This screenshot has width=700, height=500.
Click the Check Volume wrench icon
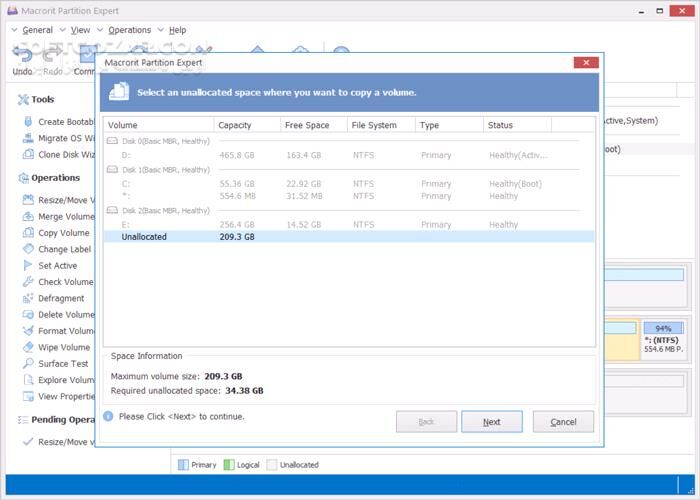tap(28, 282)
